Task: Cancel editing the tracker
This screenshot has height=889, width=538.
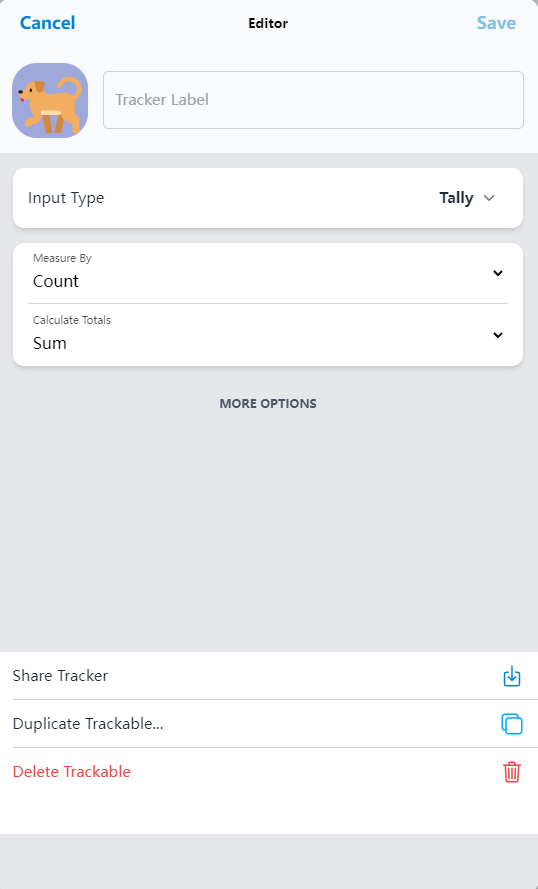Action: pyautogui.click(x=48, y=23)
